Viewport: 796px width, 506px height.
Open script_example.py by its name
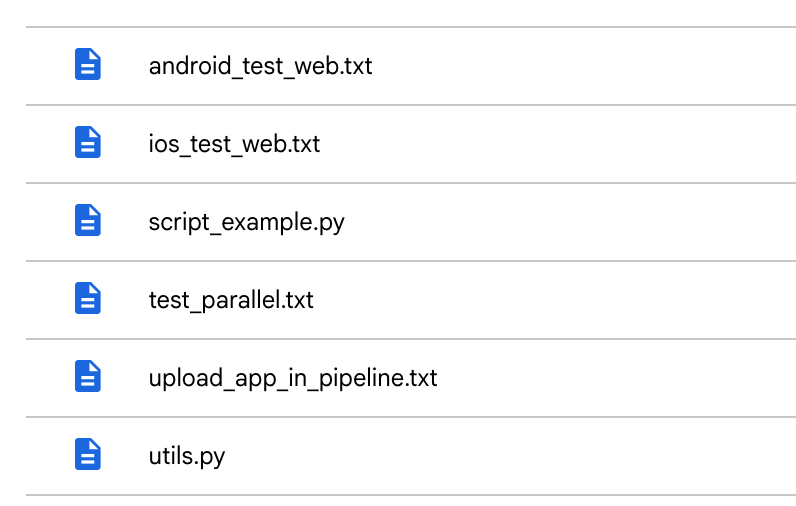tap(246, 223)
